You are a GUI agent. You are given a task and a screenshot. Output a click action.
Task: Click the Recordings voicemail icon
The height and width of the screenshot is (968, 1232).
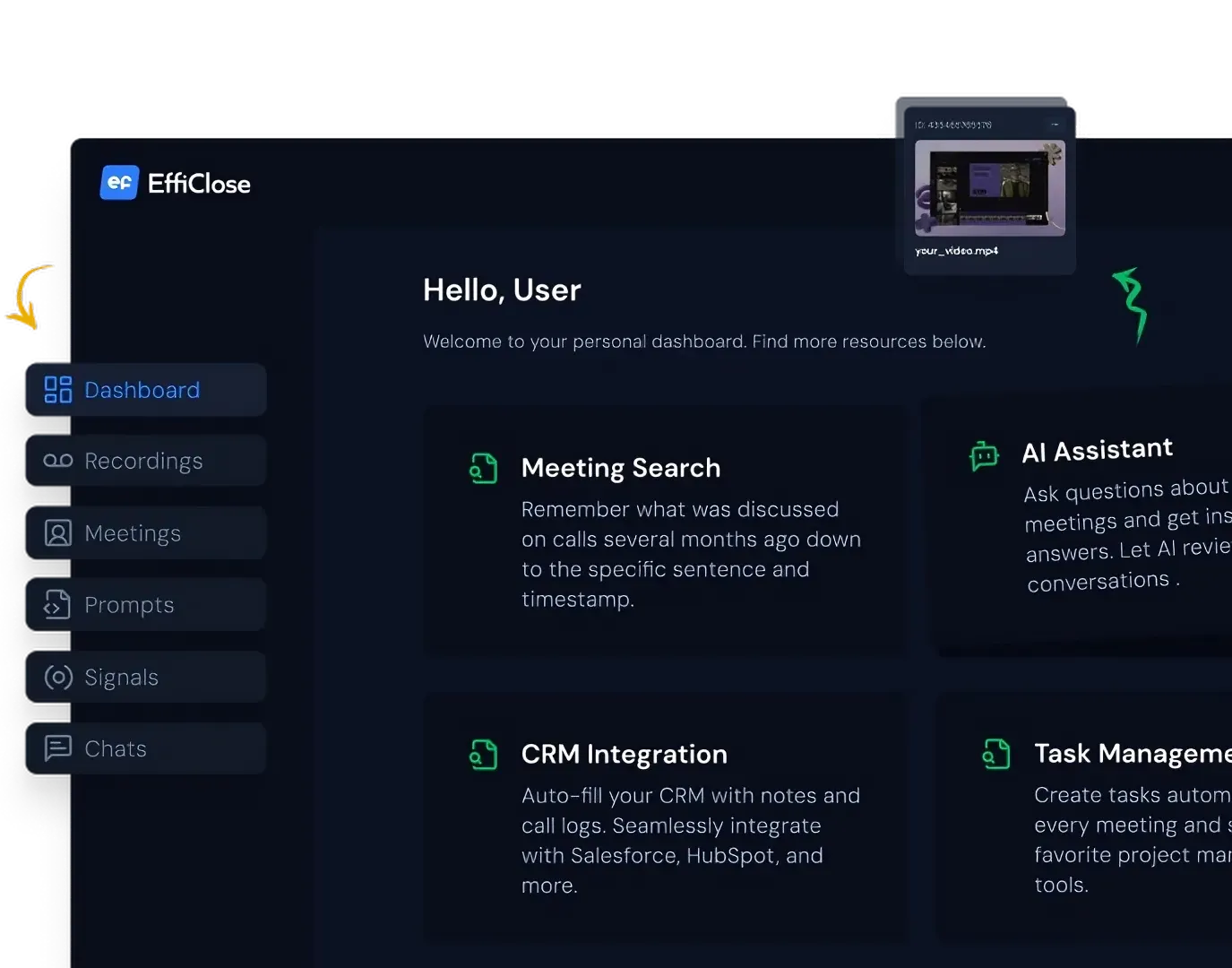coord(57,461)
